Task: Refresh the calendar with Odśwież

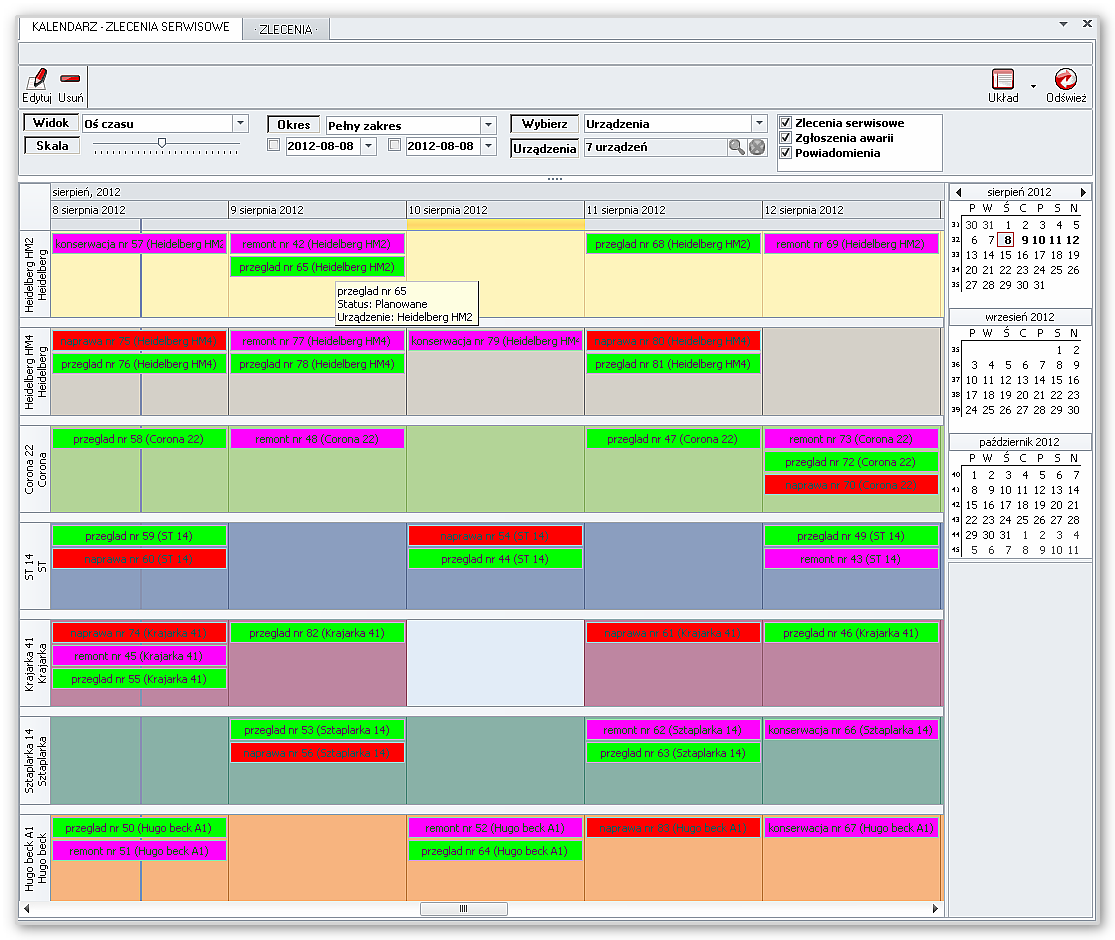Action: click(1066, 81)
